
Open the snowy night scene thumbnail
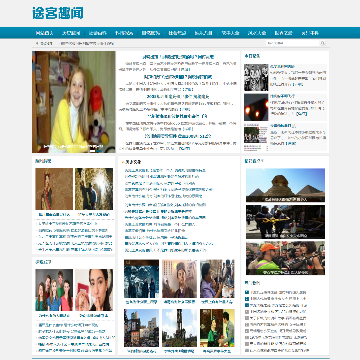click(x=141, y=279)
